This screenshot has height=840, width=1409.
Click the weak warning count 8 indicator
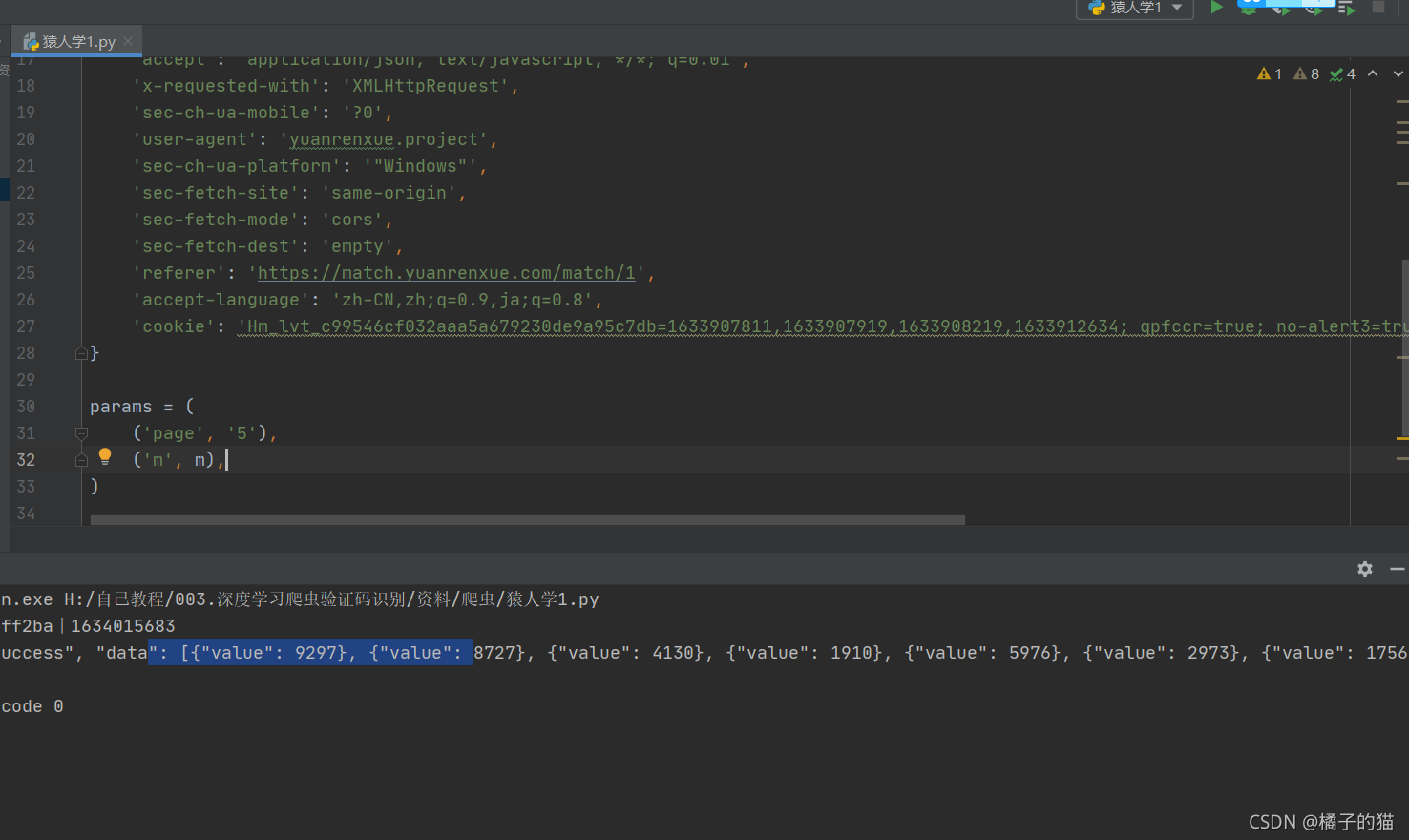pos(1306,73)
